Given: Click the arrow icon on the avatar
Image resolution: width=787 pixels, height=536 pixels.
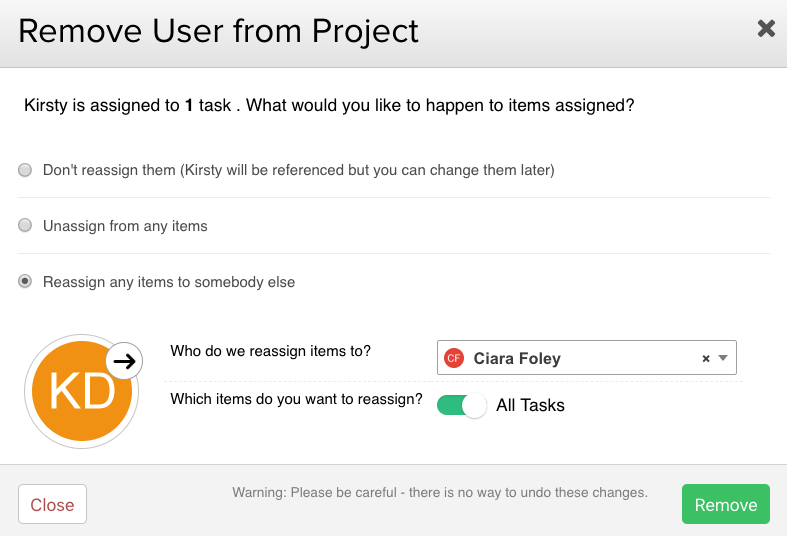Looking at the screenshot, I should click(123, 361).
